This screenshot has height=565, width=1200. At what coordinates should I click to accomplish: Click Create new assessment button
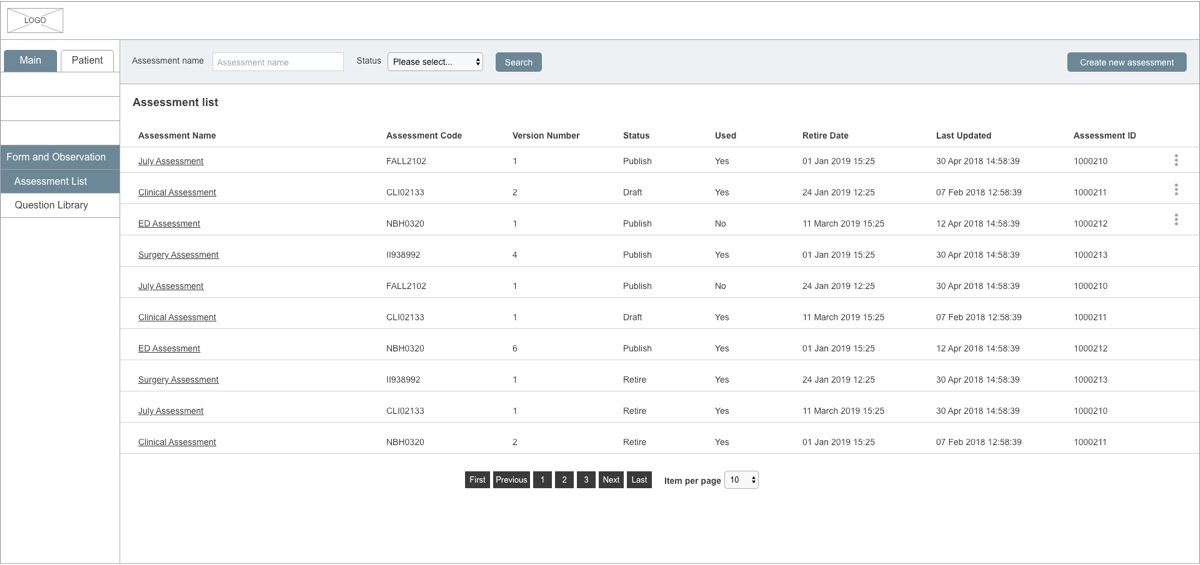pos(1126,62)
